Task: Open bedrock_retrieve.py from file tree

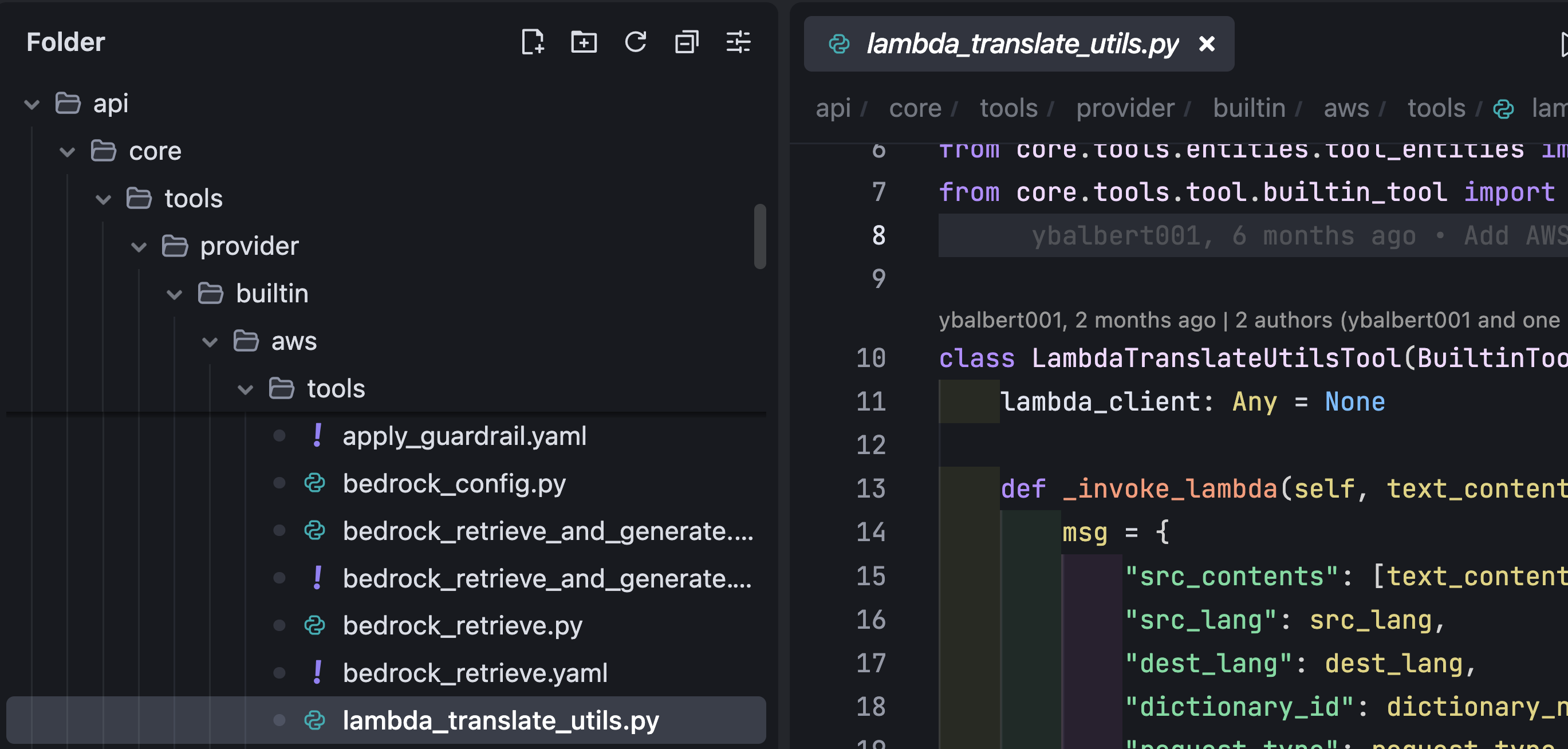Action: 462,625
